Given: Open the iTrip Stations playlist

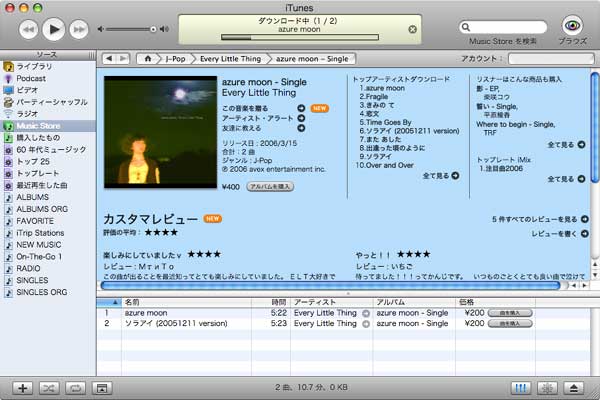Looking at the screenshot, I should [x=48, y=233].
